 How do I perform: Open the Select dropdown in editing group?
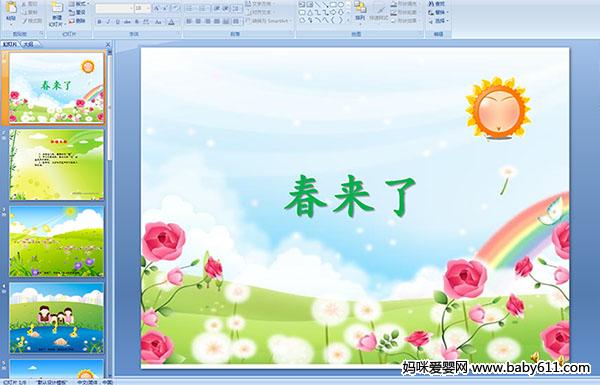[439, 21]
